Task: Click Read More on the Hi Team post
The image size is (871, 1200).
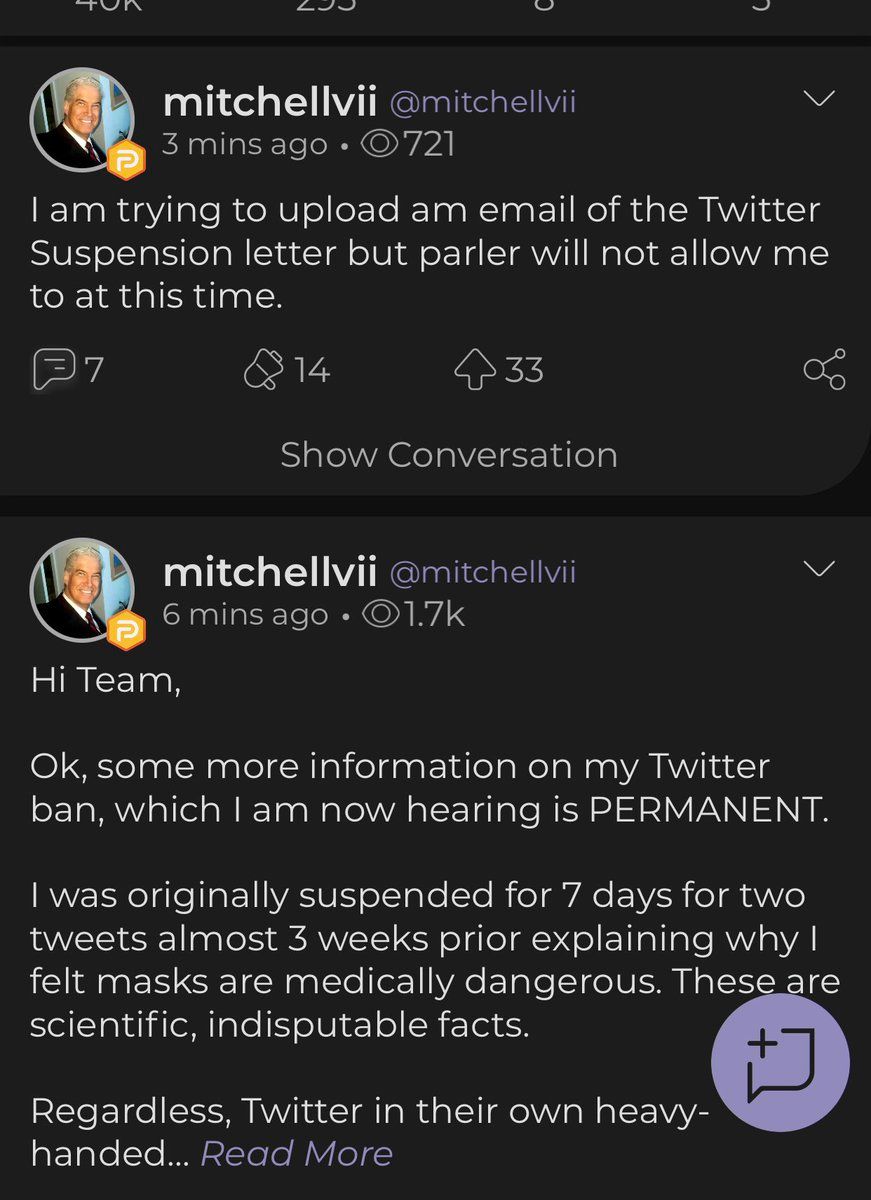Action: click(x=296, y=1154)
